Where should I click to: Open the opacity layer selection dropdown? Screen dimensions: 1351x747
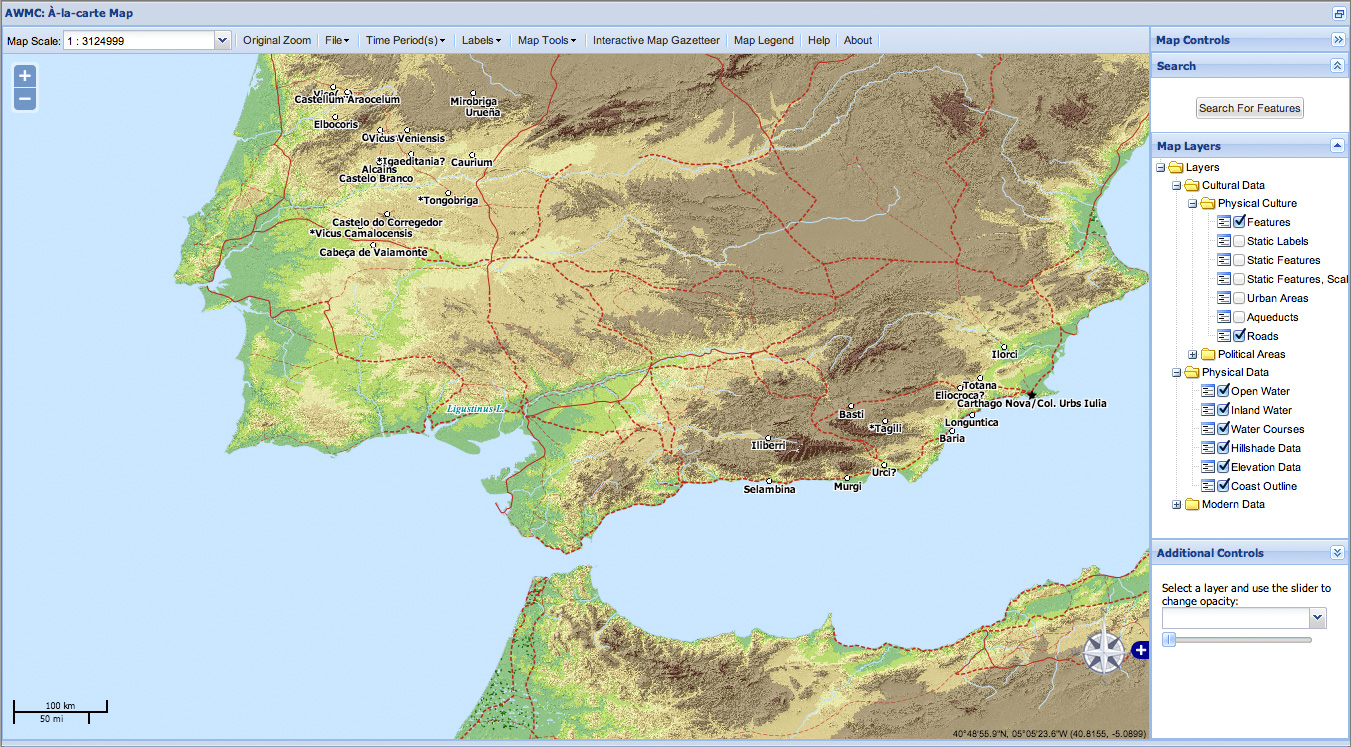pos(1318,618)
